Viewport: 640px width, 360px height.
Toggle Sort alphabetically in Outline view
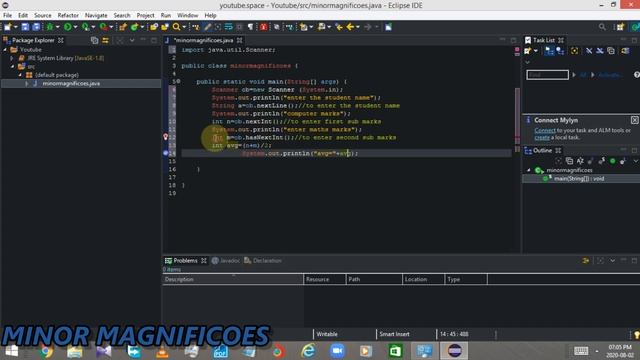point(580,161)
